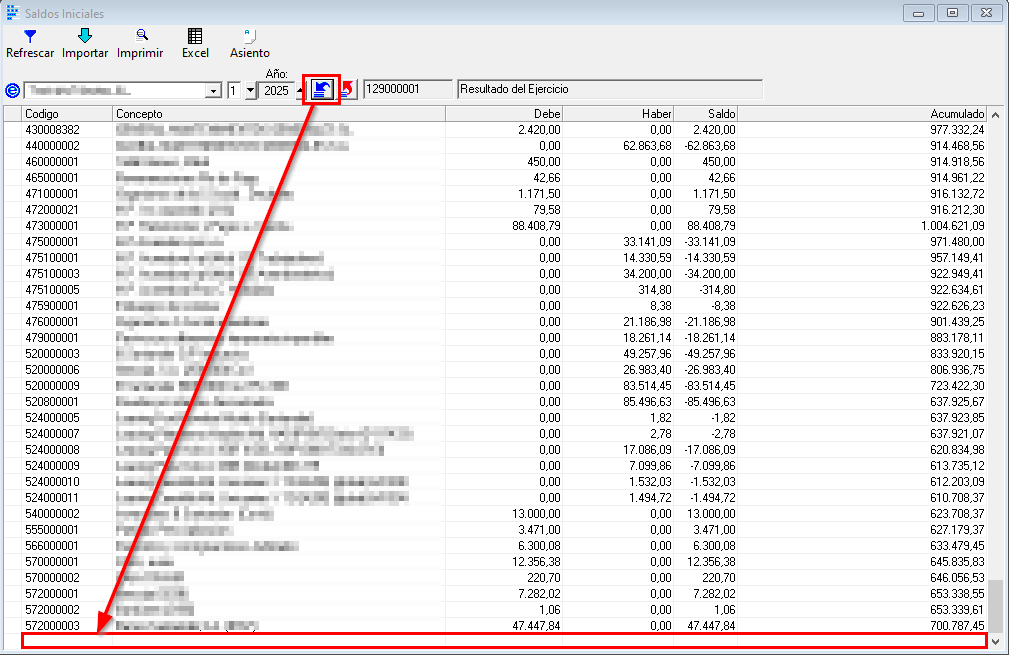Click the Acumulado column header
Image resolution: width=1009 pixels, height=655 pixels.
(x=862, y=114)
